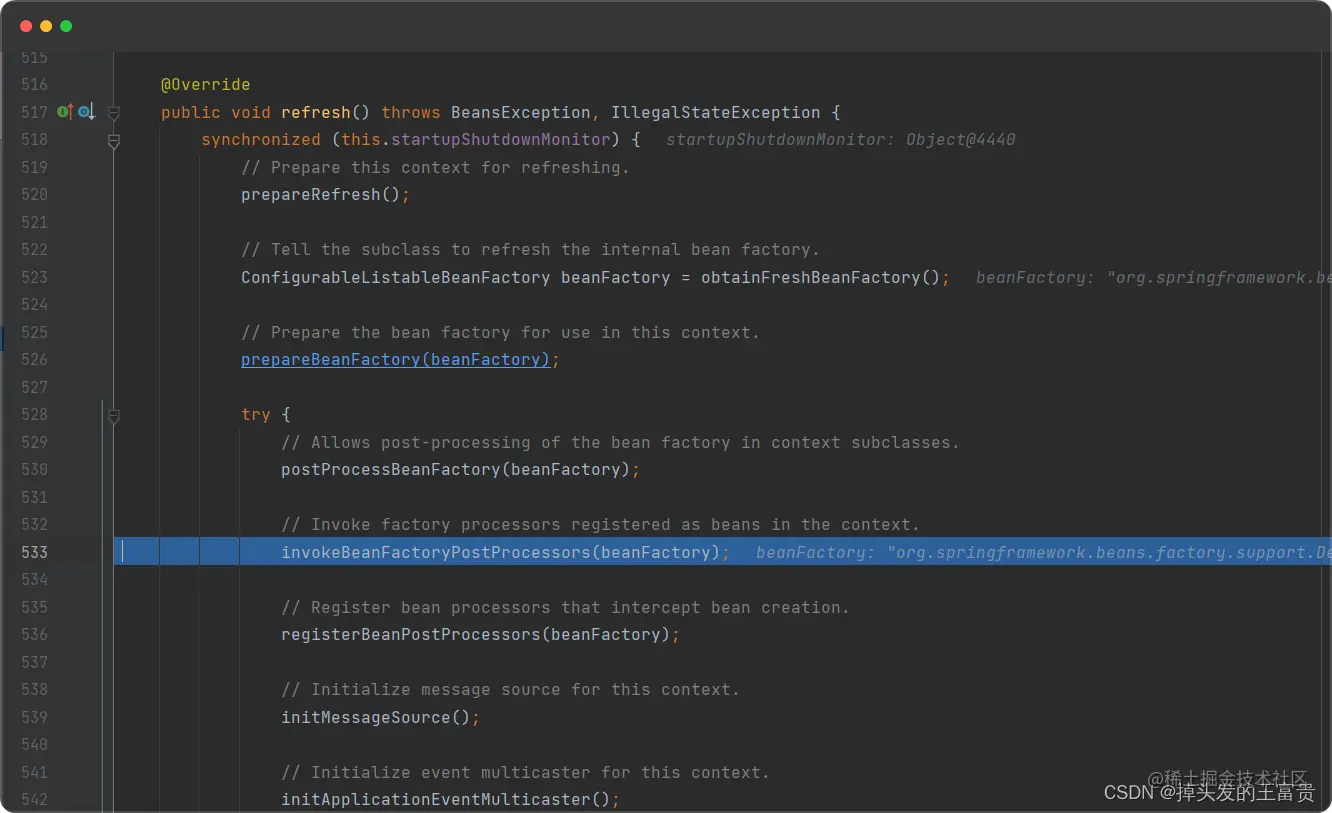
Task: Click the postProcessBeanFactory(beanFactory) call
Action: tap(455, 470)
